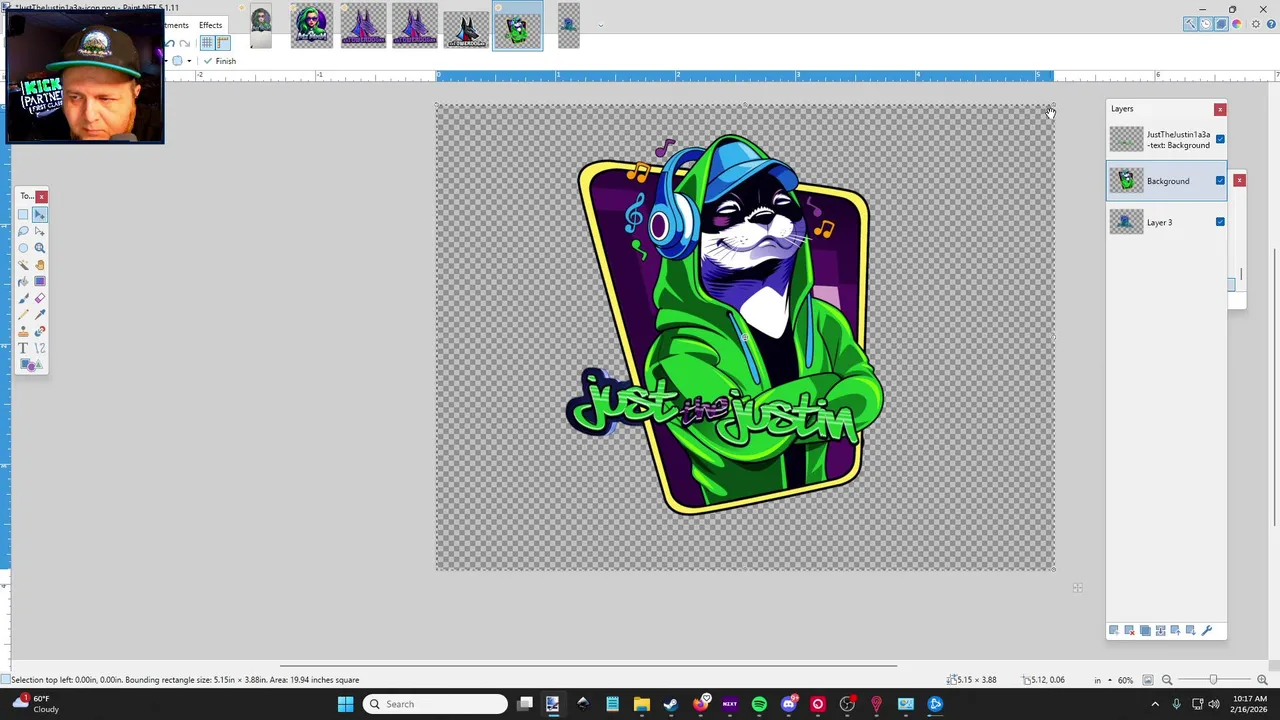Select the Paint Bucket tool
The image size is (1280, 720).
click(x=23, y=281)
